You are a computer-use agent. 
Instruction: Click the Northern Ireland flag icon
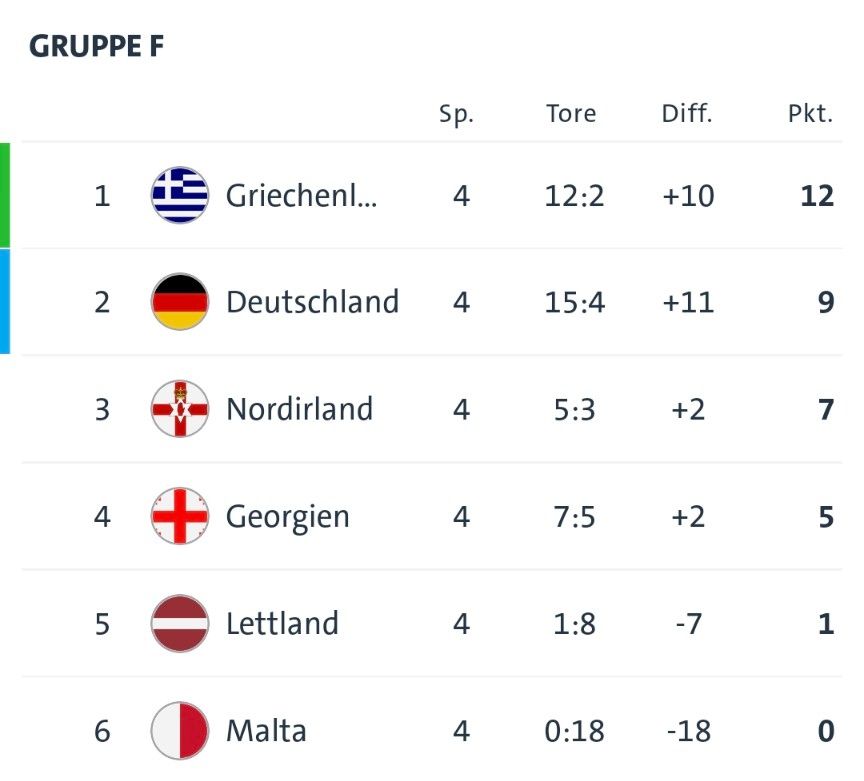click(x=180, y=409)
